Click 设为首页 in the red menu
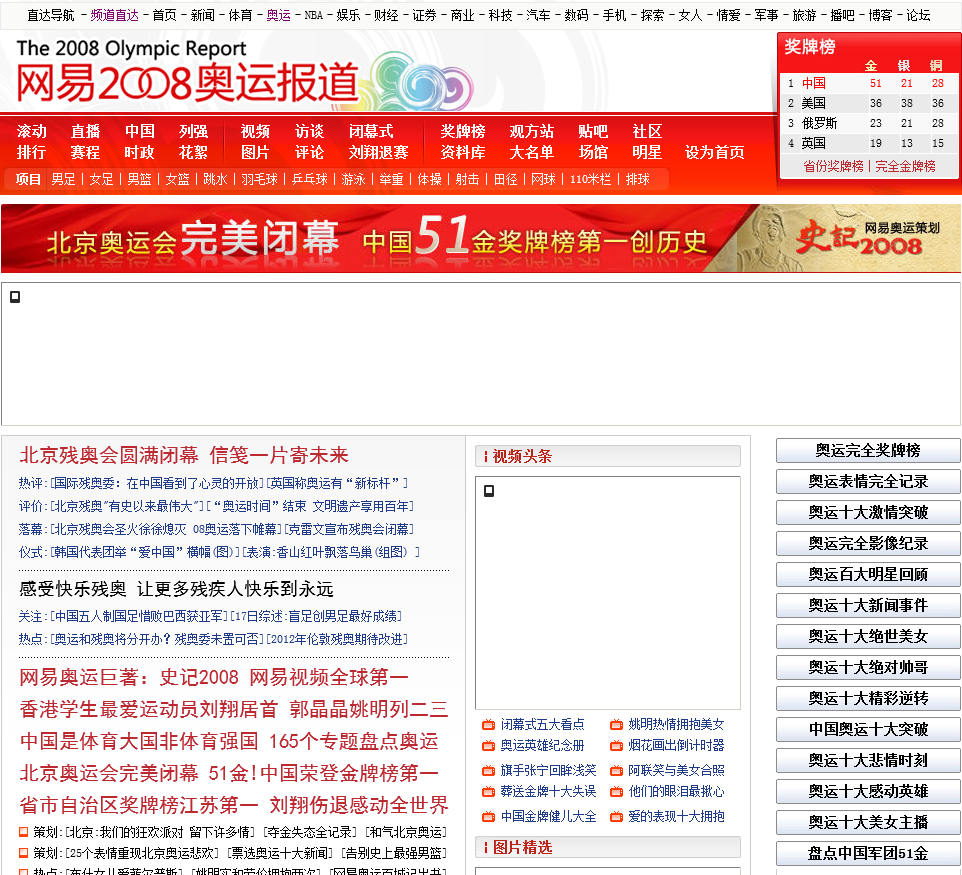The width and height of the screenshot is (962, 875). [x=715, y=152]
